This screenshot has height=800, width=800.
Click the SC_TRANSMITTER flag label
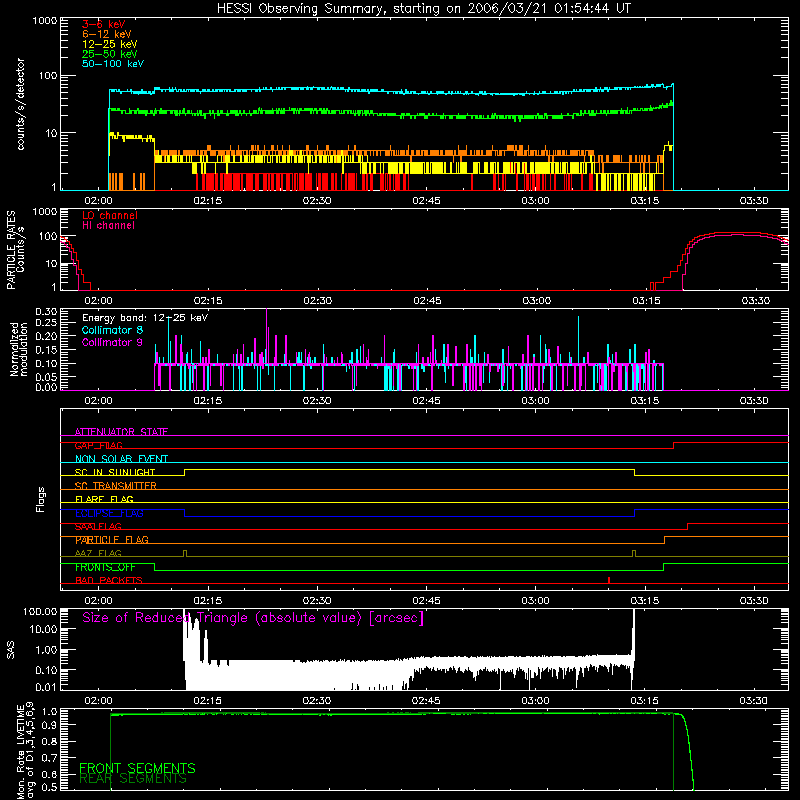pyautogui.click(x=116, y=485)
